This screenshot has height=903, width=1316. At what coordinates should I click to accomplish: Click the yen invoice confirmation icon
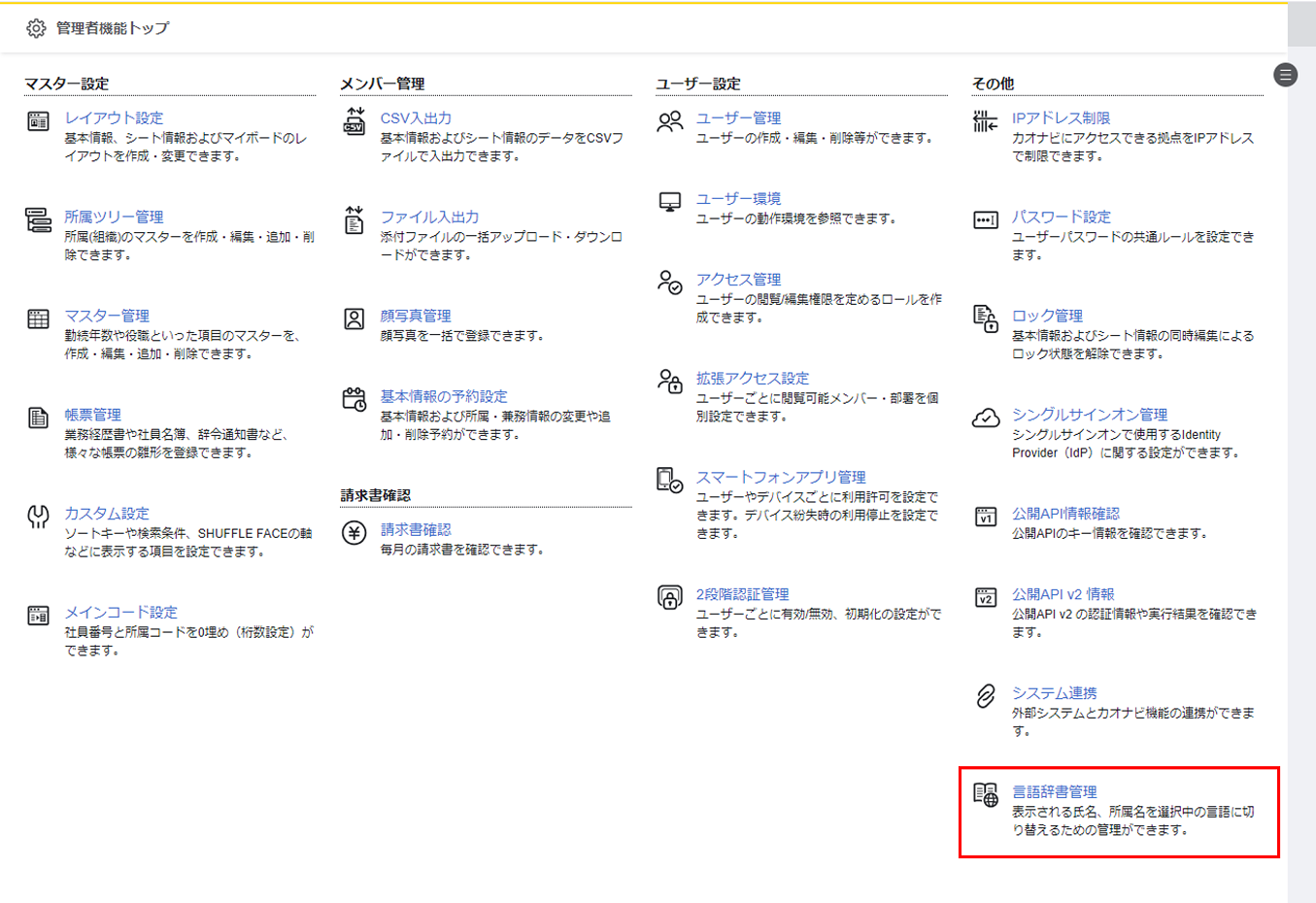pyautogui.click(x=354, y=533)
